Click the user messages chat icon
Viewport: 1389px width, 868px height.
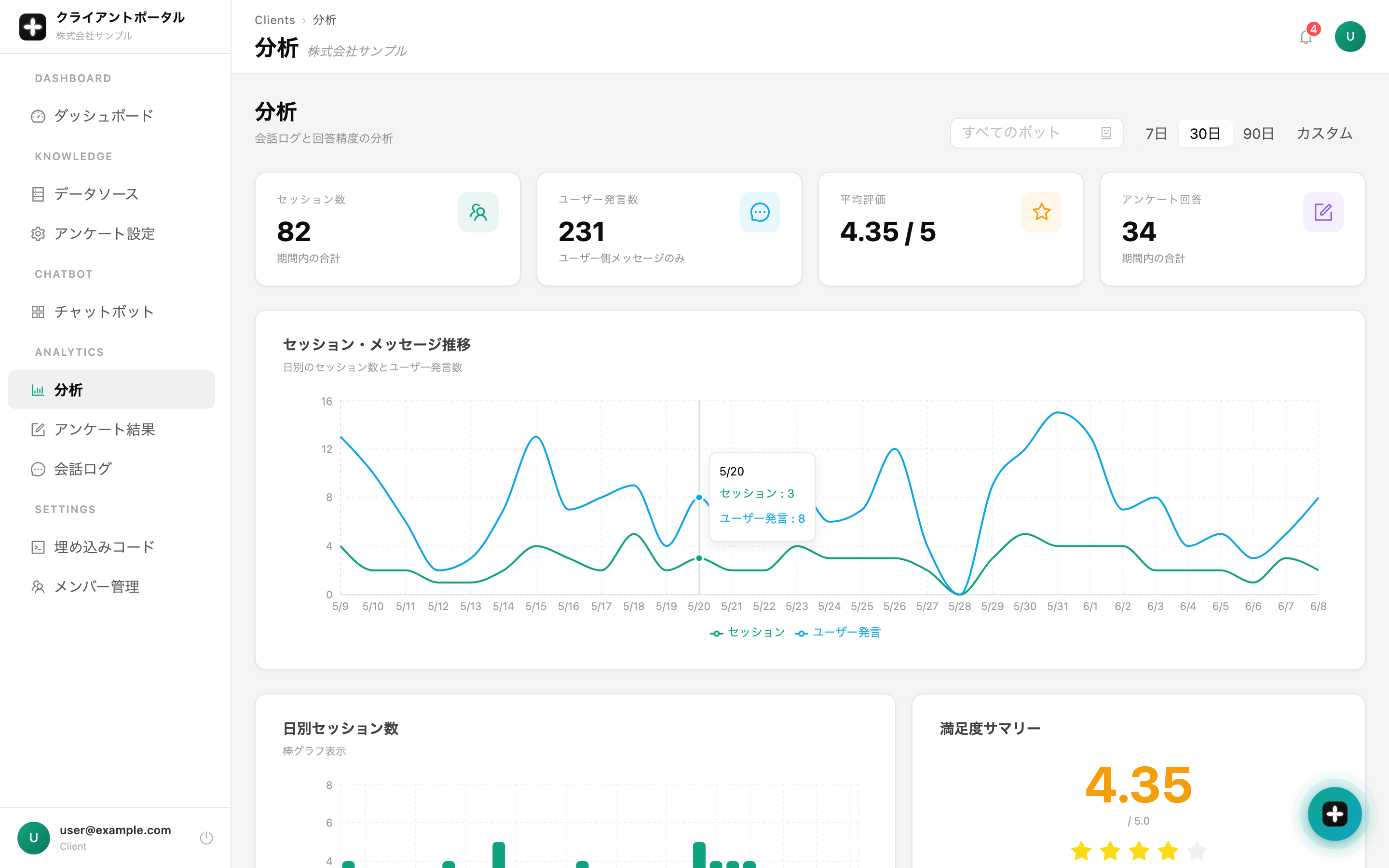[759, 212]
